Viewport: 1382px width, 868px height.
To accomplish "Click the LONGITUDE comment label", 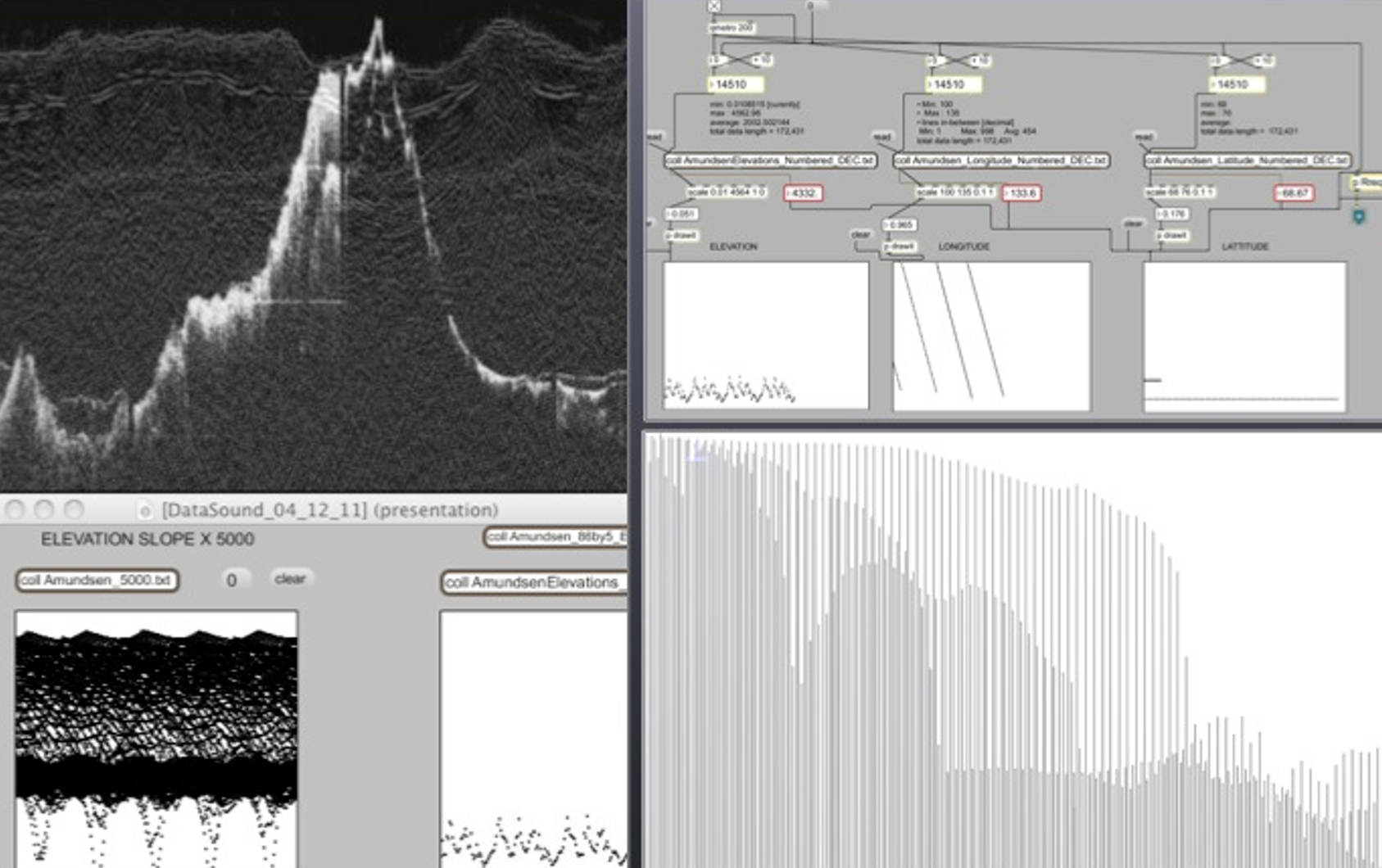I will coord(963,246).
